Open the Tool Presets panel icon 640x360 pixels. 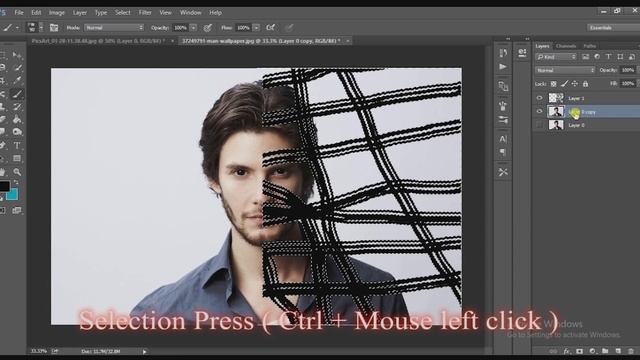click(503, 172)
